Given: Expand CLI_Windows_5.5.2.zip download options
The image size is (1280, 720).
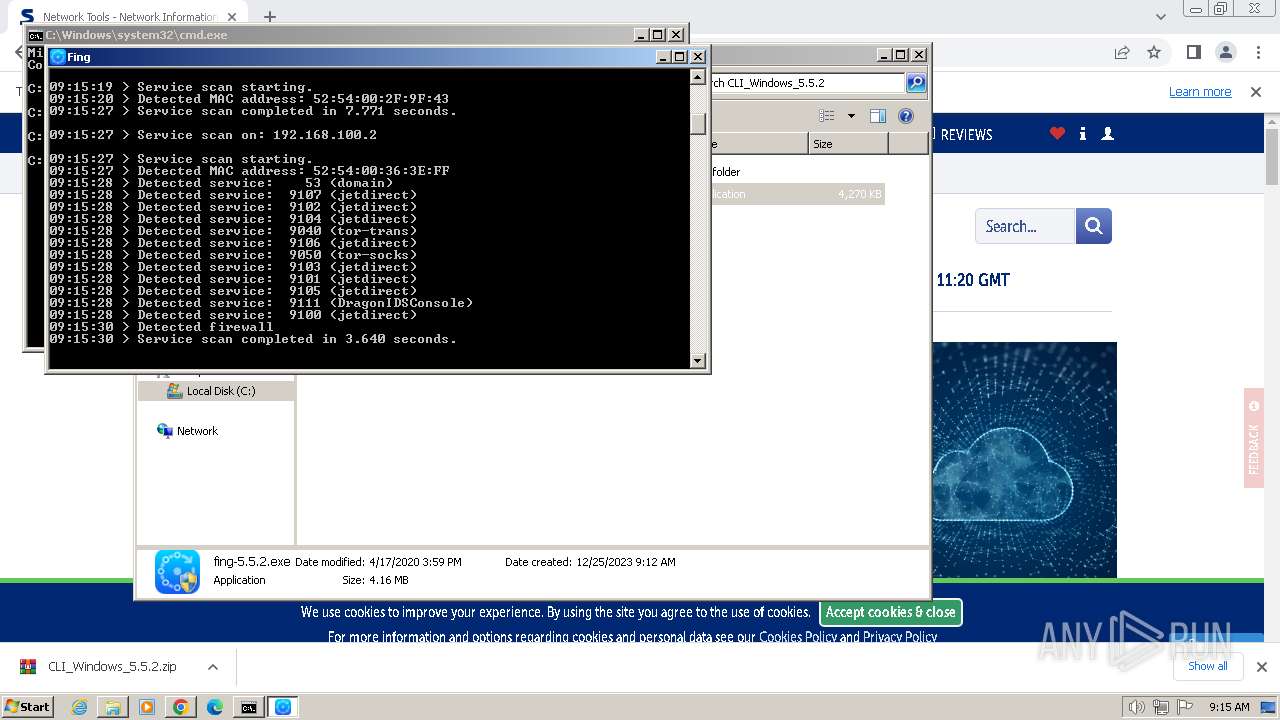Looking at the screenshot, I should tap(212, 667).
